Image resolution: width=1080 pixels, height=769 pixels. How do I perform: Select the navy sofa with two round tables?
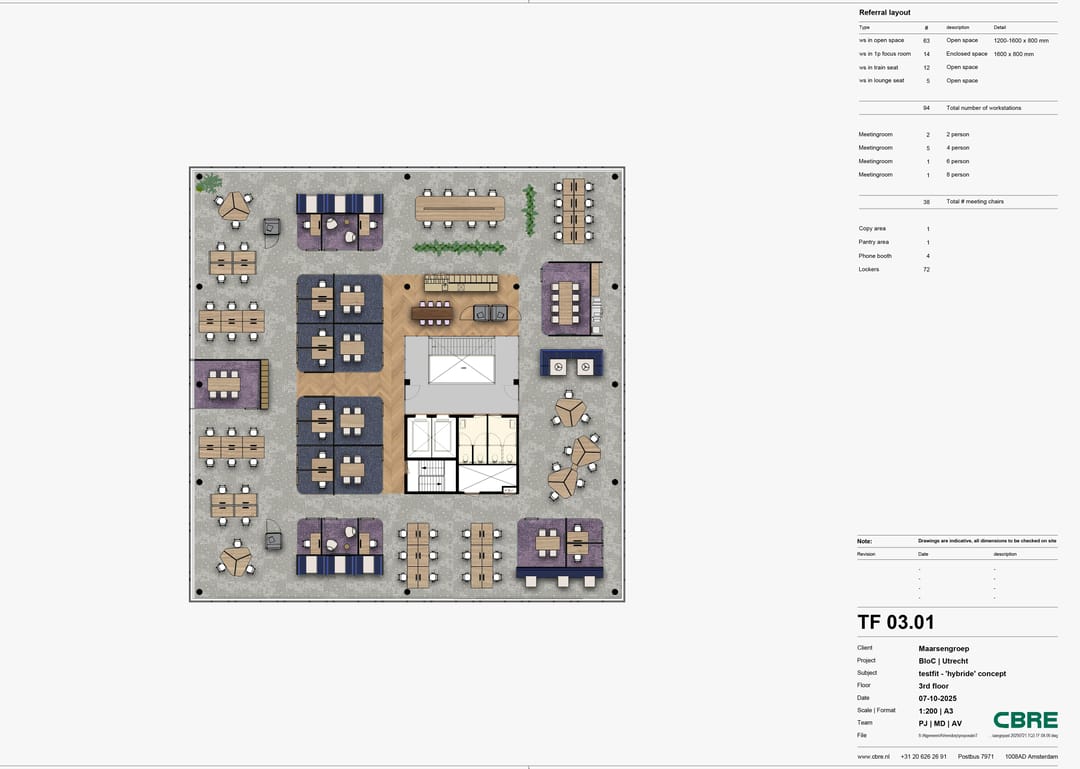pos(571,363)
